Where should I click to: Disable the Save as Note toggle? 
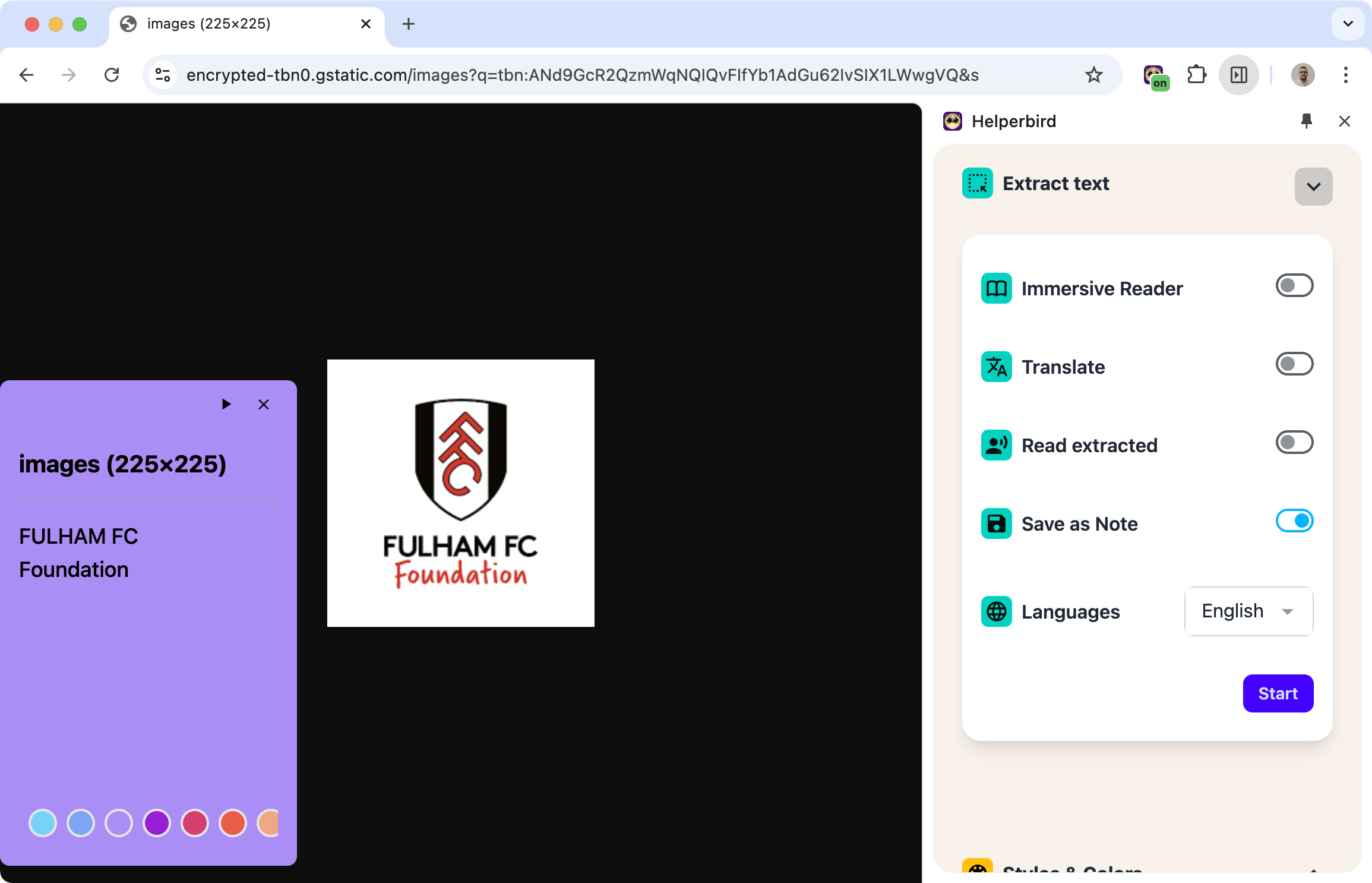(x=1294, y=521)
